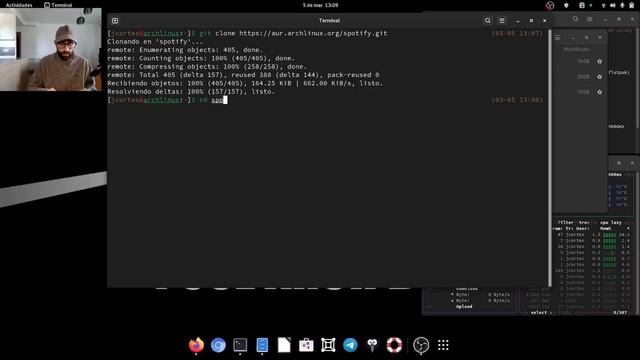Open the front Terminal's hamburger menu

point(502,21)
